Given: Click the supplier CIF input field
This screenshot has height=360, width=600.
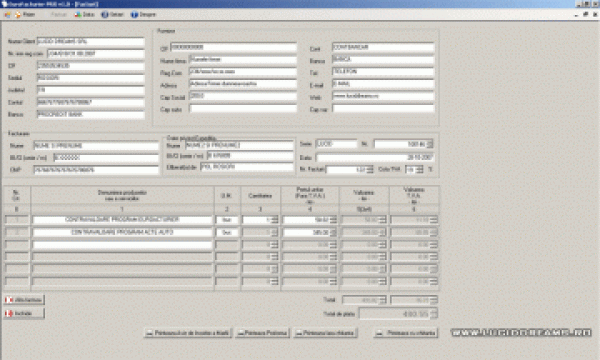Looking at the screenshot, I should coord(233,47).
